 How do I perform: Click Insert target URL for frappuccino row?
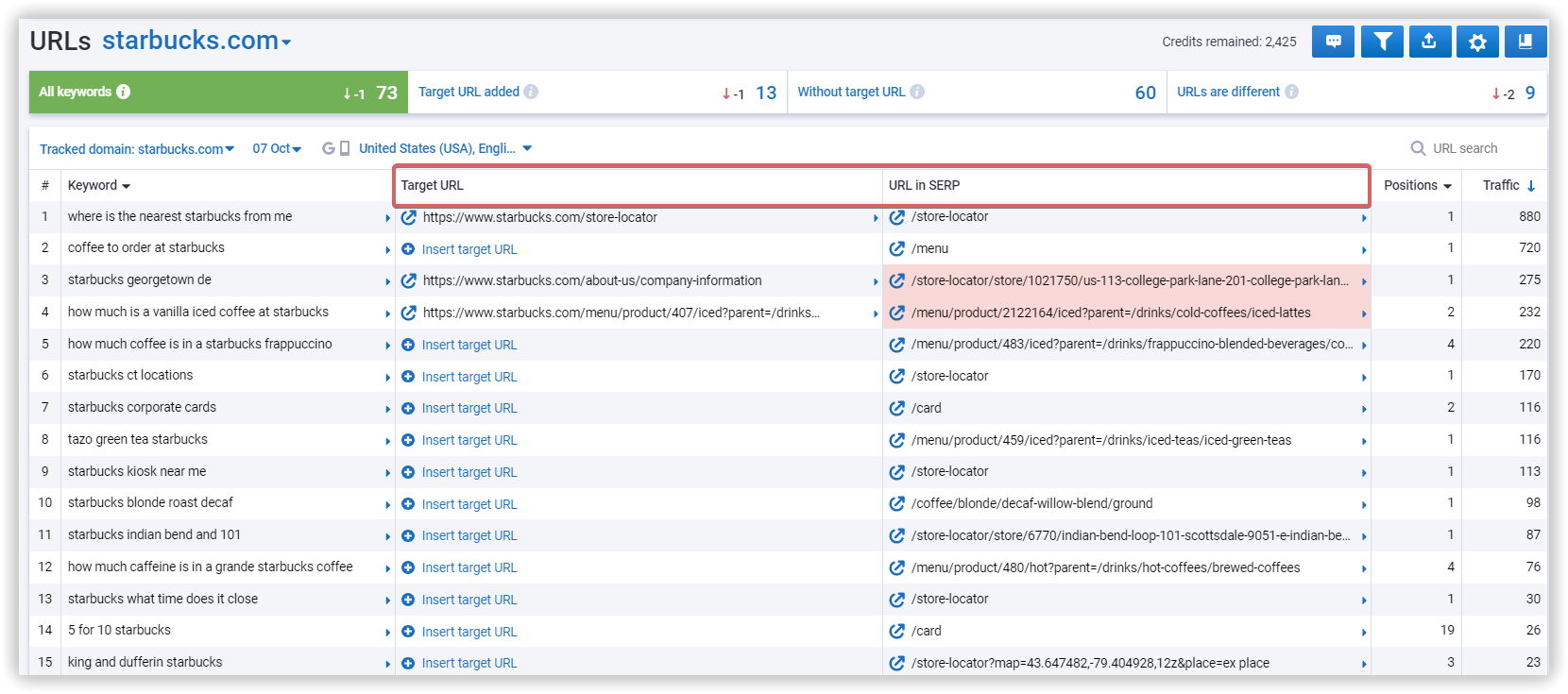click(x=469, y=345)
